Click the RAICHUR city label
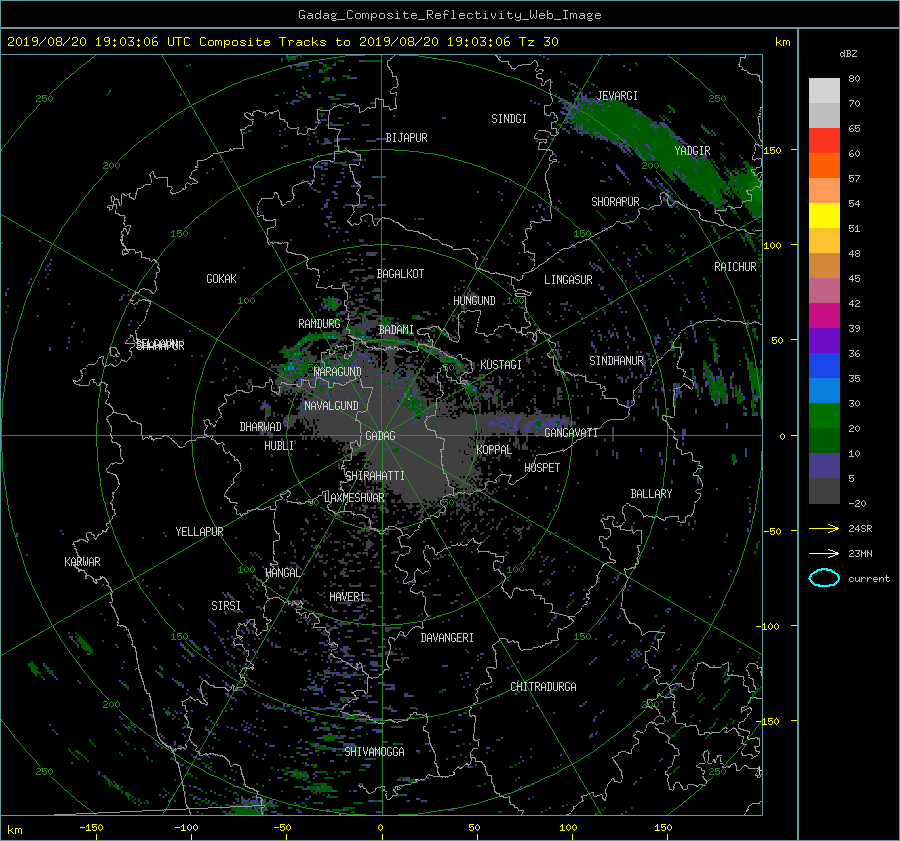The width and height of the screenshot is (900, 841). click(735, 267)
